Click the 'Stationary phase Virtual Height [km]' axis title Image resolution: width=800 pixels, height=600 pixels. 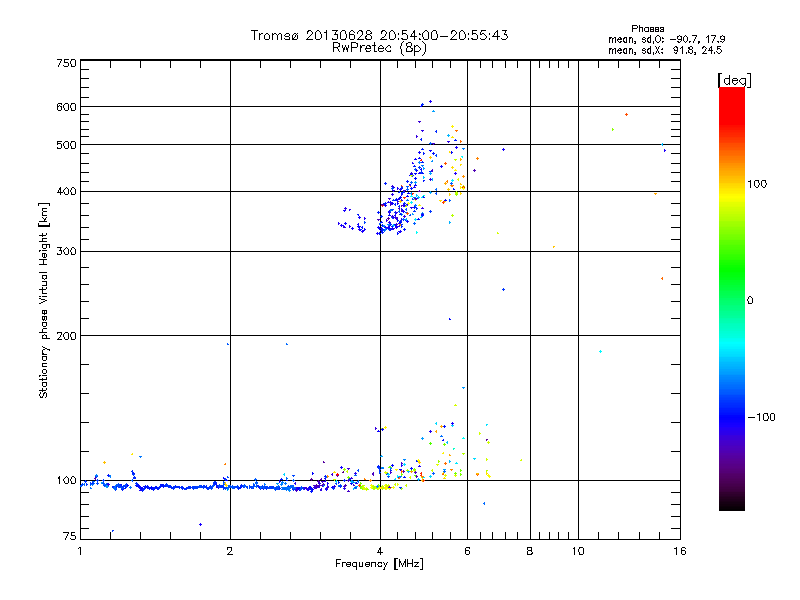pos(44,301)
